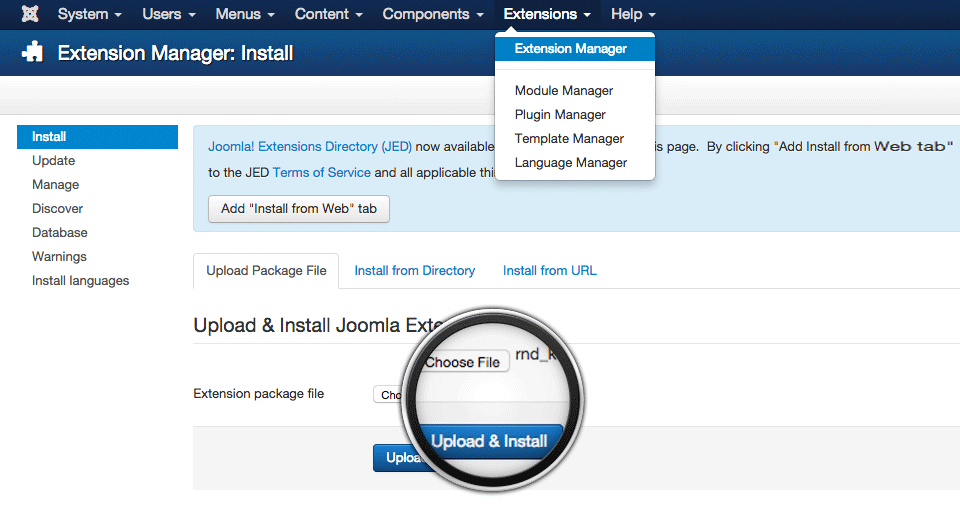This screenshot has height=526, width=960.
Task: Click Add "Install from Web" tab button
Action: [x=299, y=208]
